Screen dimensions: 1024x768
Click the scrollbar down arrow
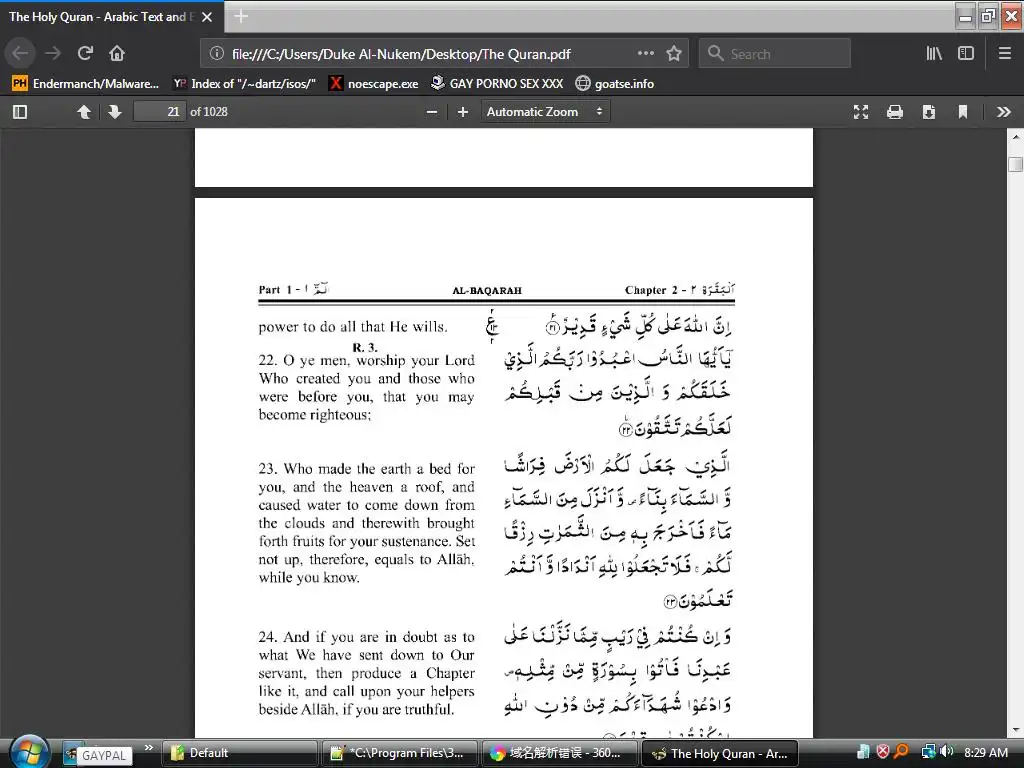coord(1016,730)
